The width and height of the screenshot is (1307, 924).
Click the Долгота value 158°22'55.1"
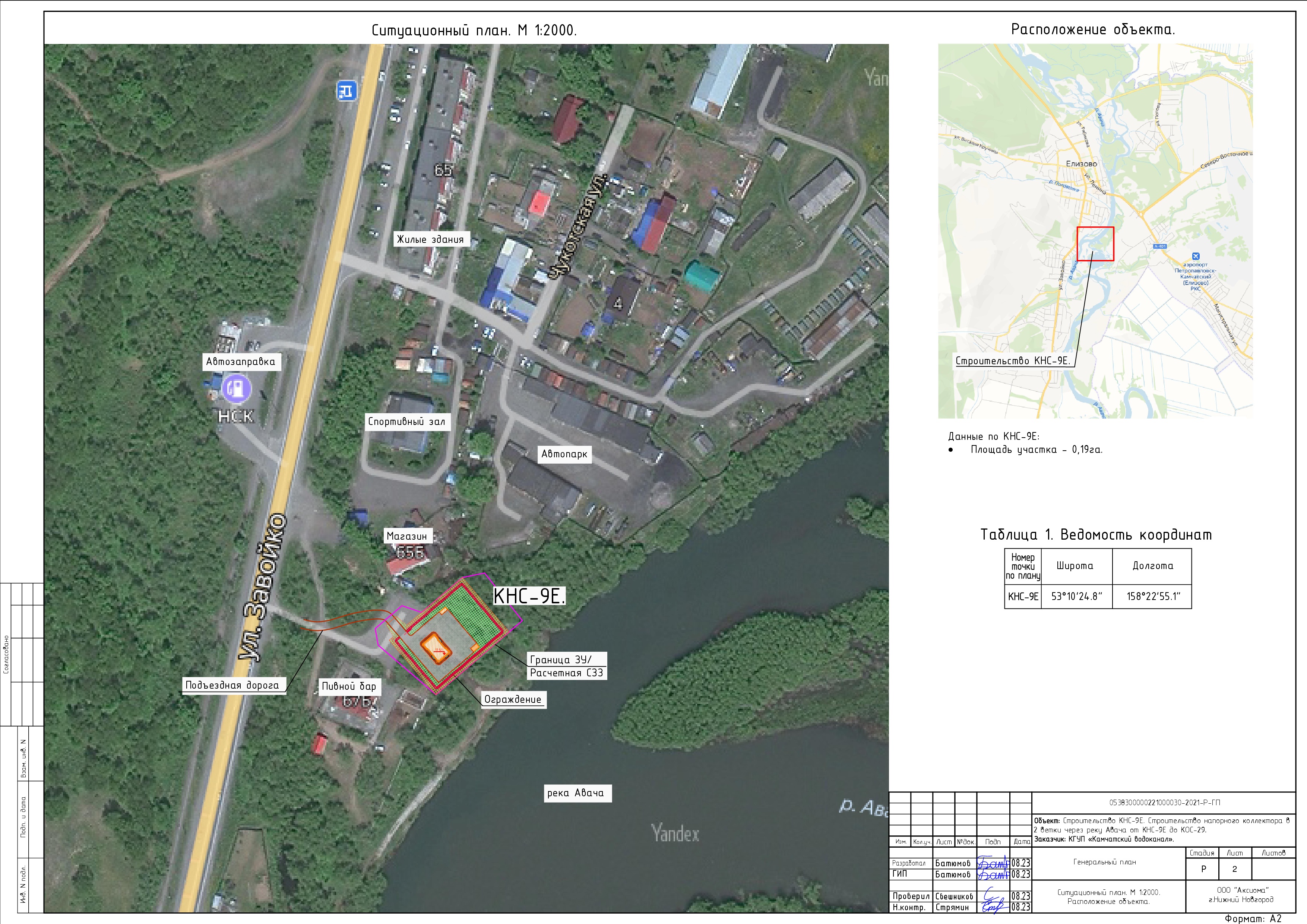point(1153,596)
